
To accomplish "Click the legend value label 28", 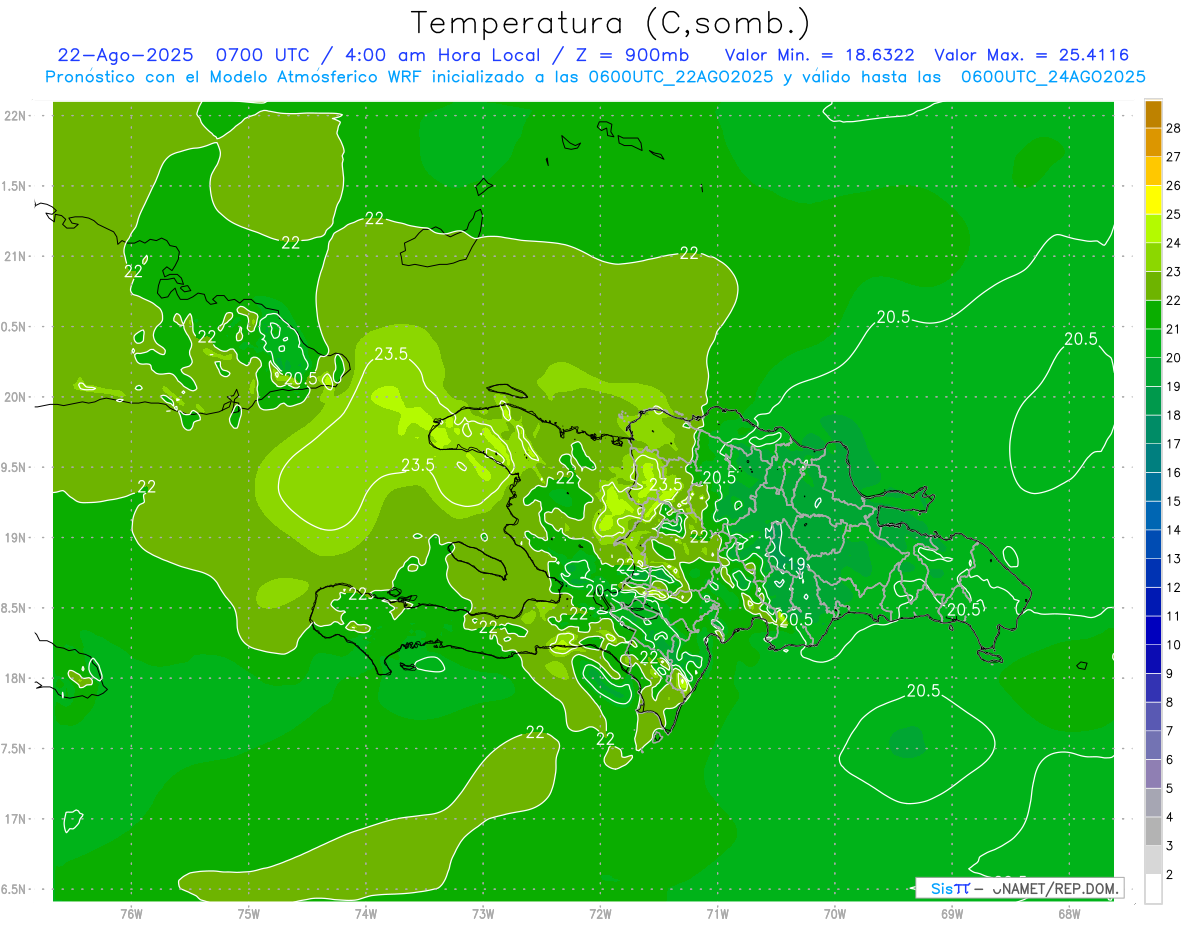I will click(1173, 128).
